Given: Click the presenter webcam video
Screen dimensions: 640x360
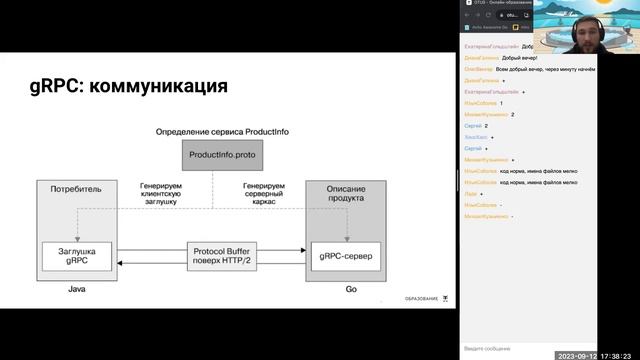Looking at the screenshot, I should [587, 27].
